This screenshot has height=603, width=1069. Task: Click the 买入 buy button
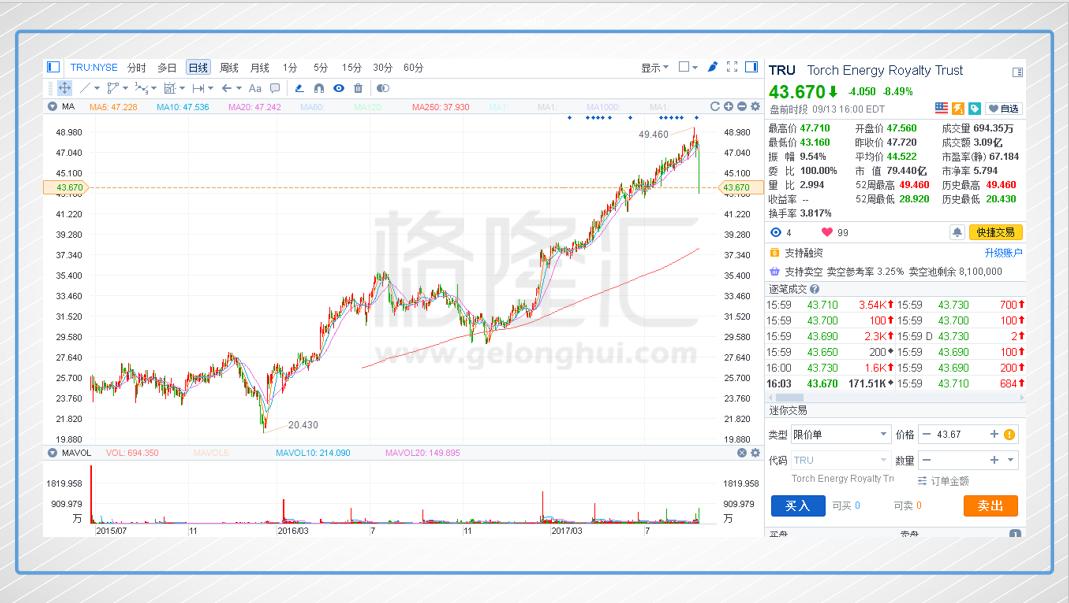tap(798, 505)
